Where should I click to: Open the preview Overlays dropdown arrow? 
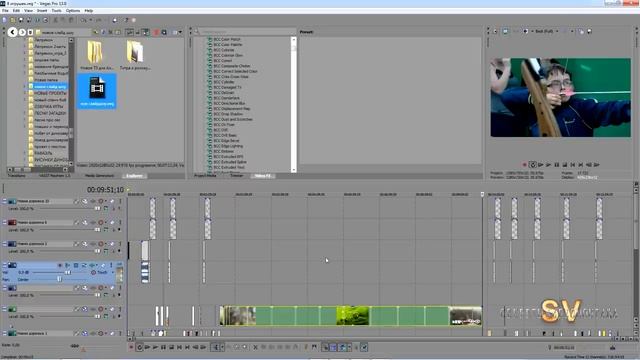tap(572, 31)
